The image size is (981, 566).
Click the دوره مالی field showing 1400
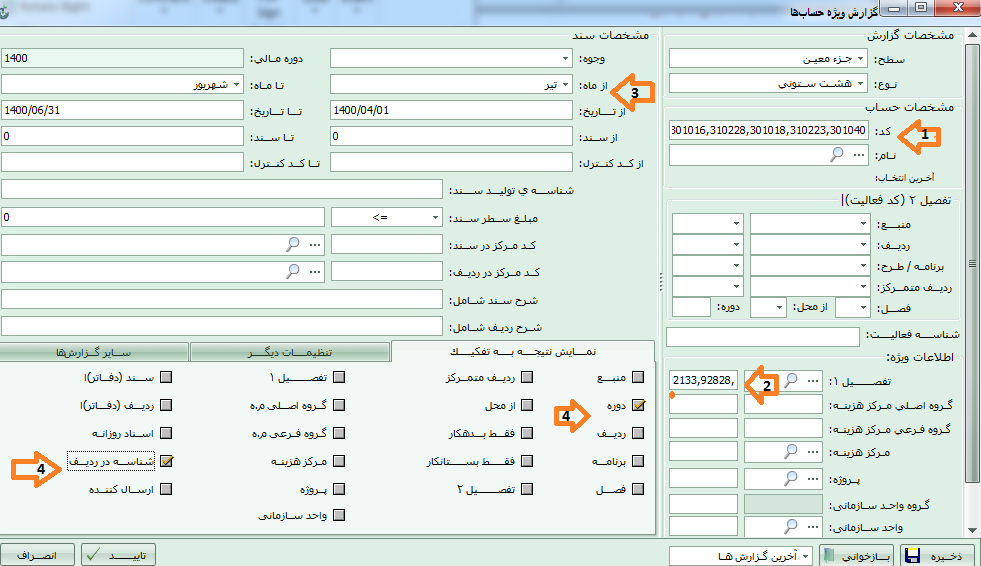point(122,58)
